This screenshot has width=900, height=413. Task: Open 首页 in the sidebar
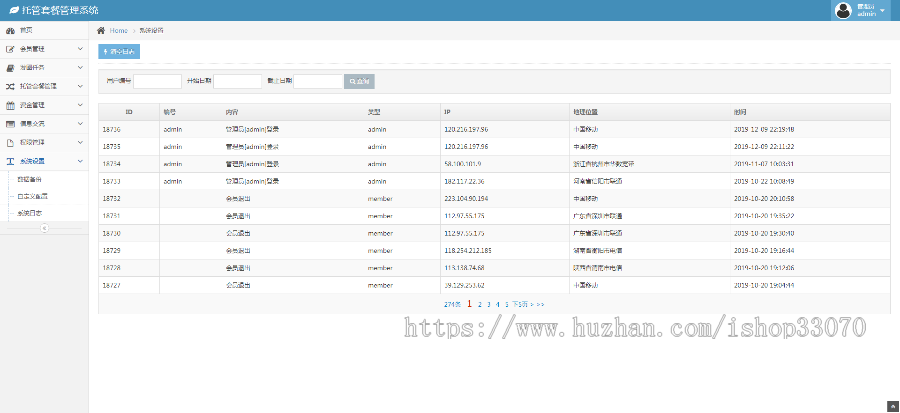[x=26, y=30]
